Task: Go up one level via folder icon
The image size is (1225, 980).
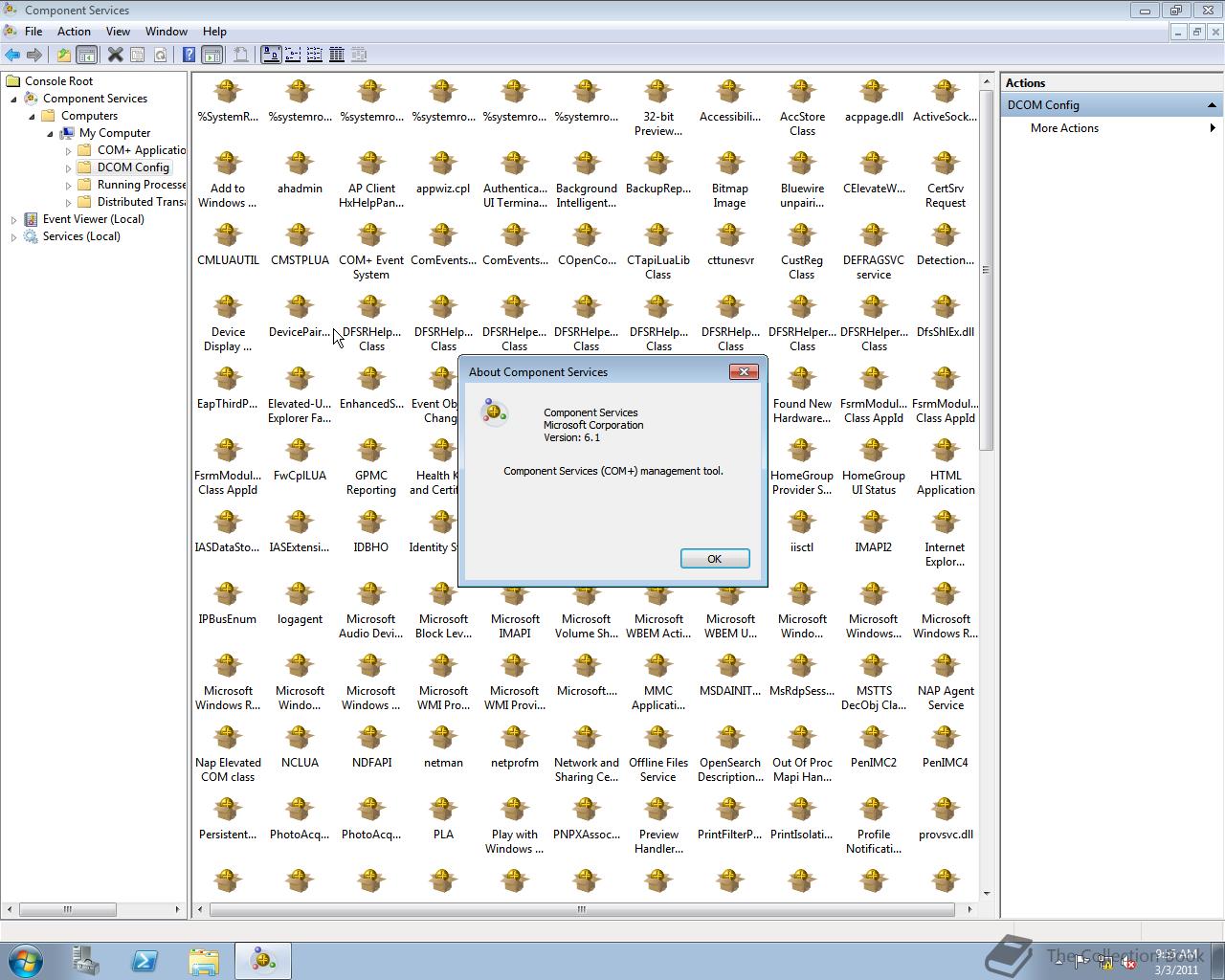Action: (64, 56)
